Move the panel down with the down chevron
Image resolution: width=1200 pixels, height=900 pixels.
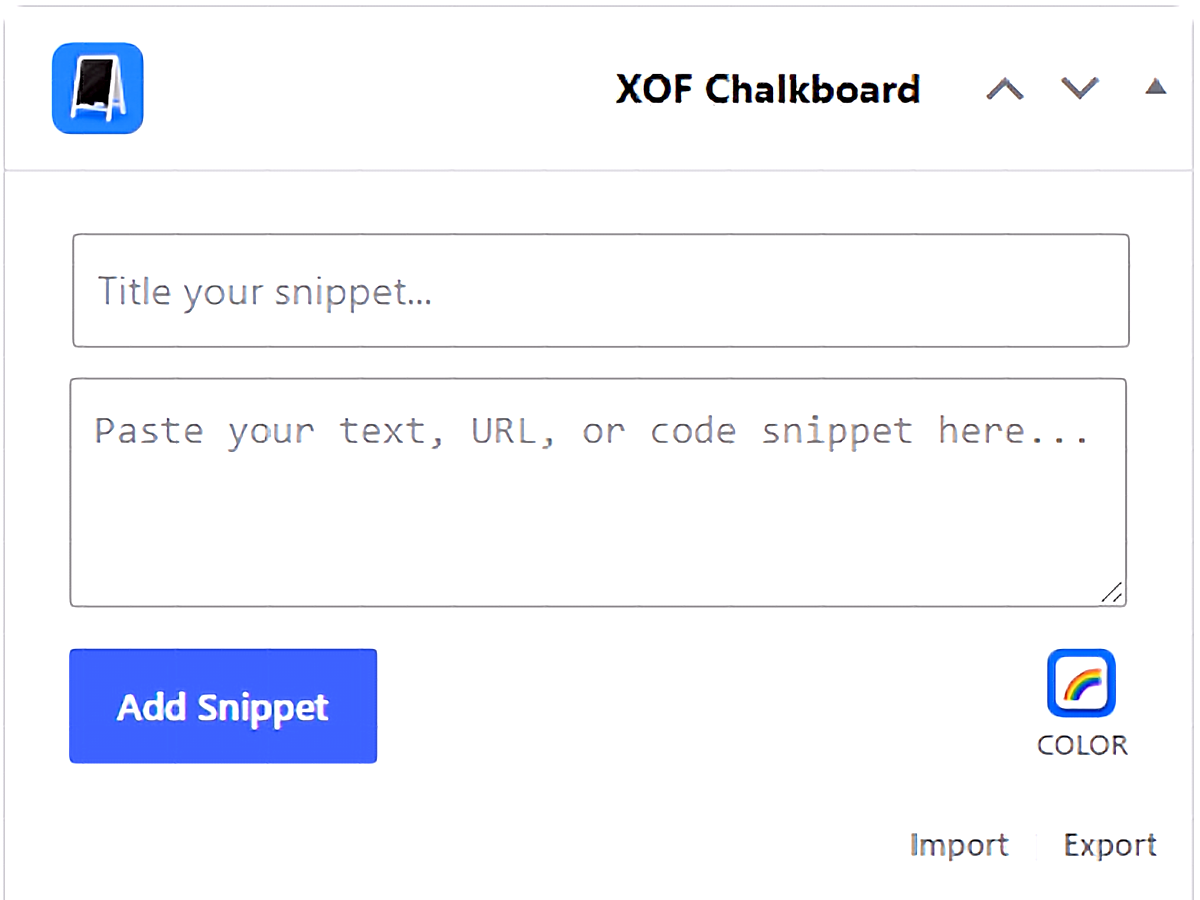pyautogui.click(x=1080, y=88)
